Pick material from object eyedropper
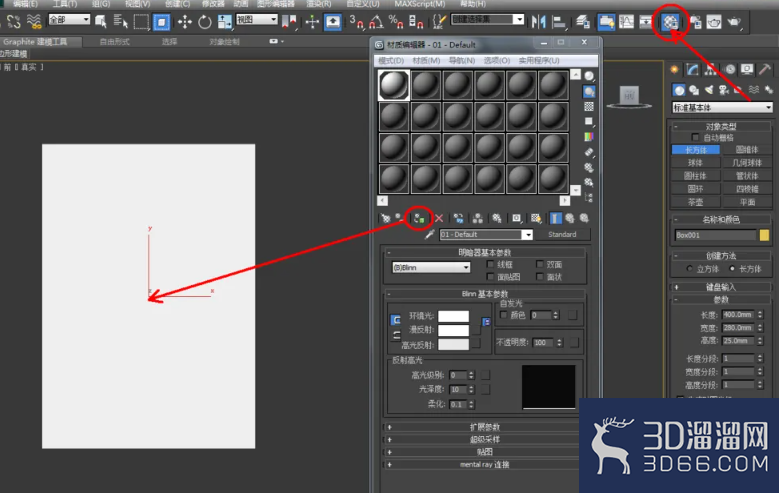This screenshot has height=493, width=779. [x=430, y=234]
